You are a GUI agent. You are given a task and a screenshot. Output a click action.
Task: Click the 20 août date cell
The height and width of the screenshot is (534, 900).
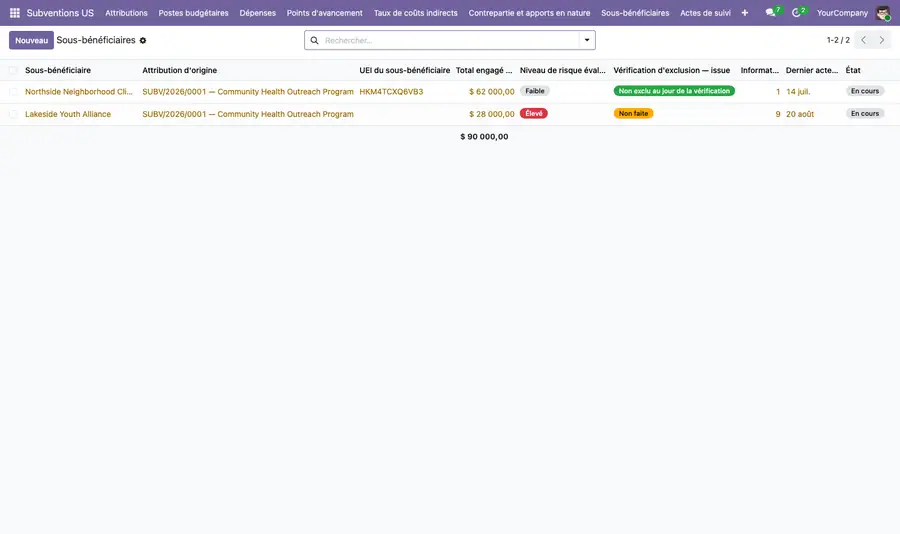(x=800, y=114)
